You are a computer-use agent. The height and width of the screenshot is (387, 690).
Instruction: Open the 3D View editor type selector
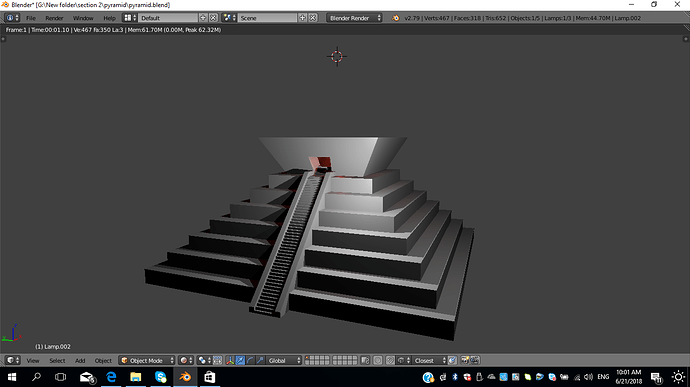point(12,360)
